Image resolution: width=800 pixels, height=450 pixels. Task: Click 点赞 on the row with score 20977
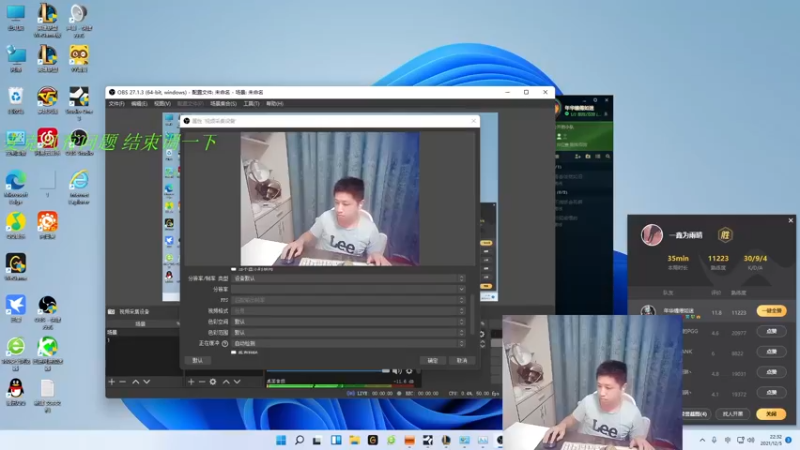coord(771,332)
